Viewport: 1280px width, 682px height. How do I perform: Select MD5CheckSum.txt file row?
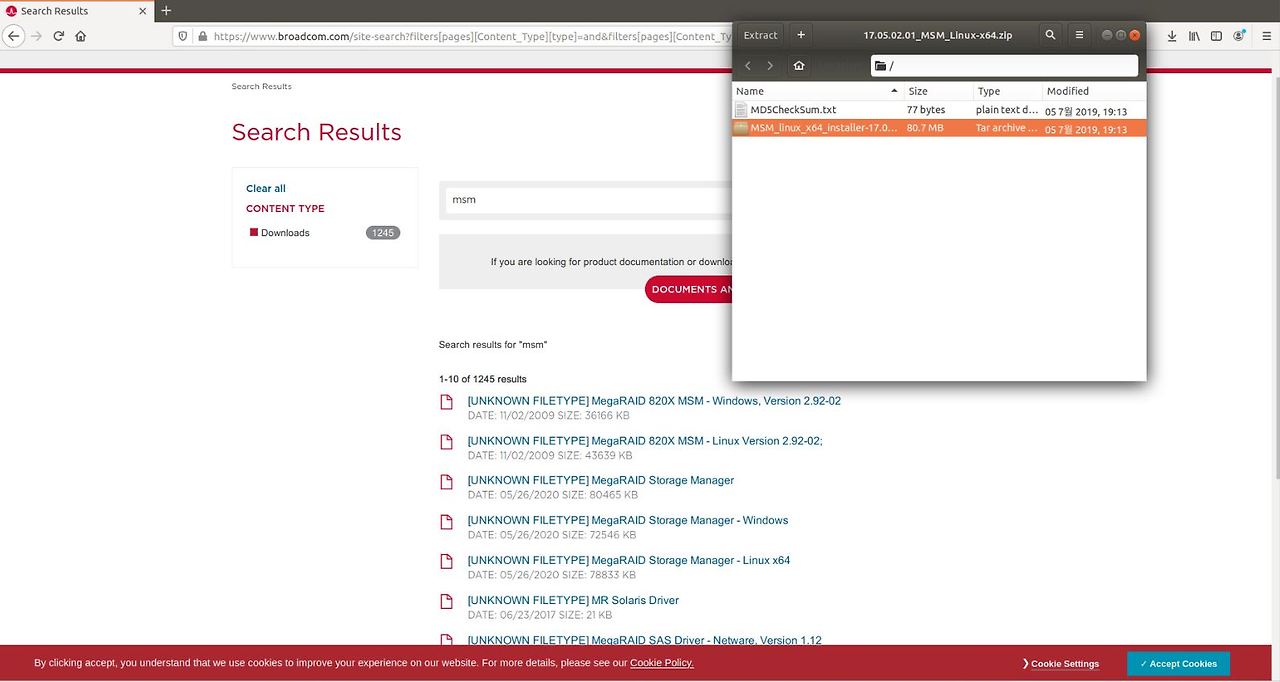[939, 110]
